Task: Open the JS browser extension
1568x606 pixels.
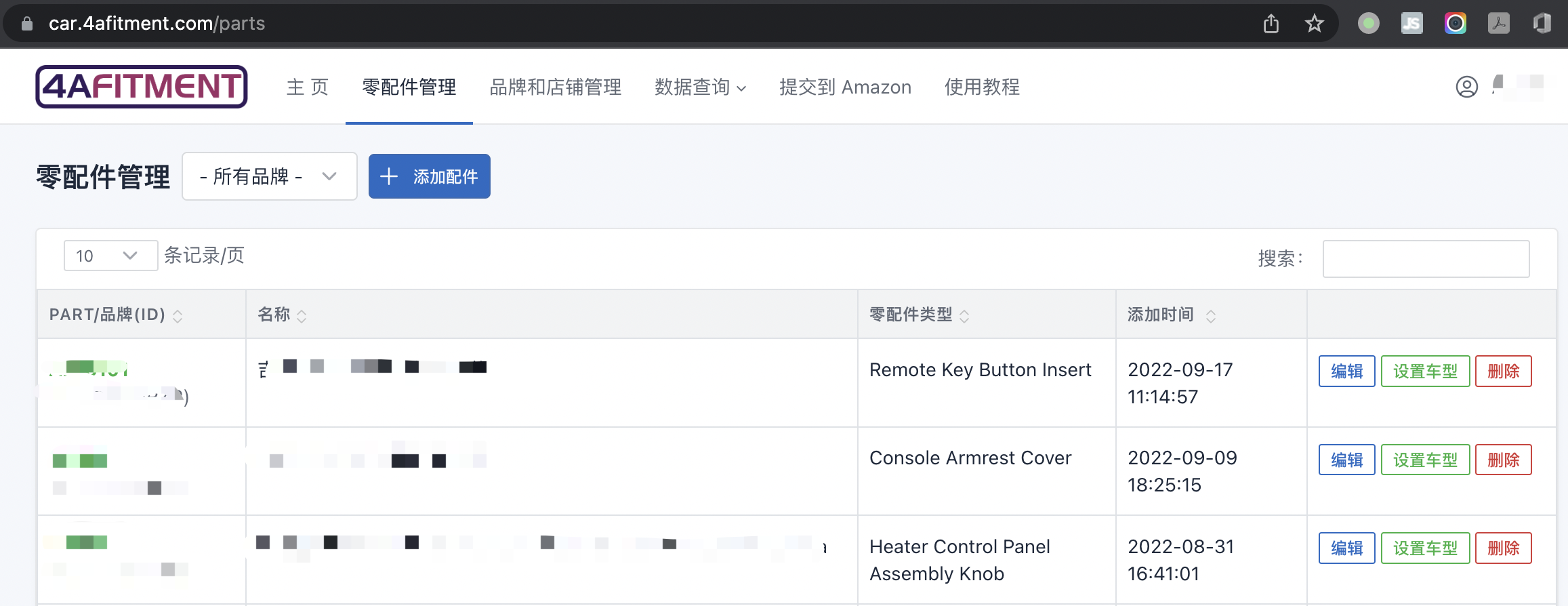Action: (x=1411, y=24)
